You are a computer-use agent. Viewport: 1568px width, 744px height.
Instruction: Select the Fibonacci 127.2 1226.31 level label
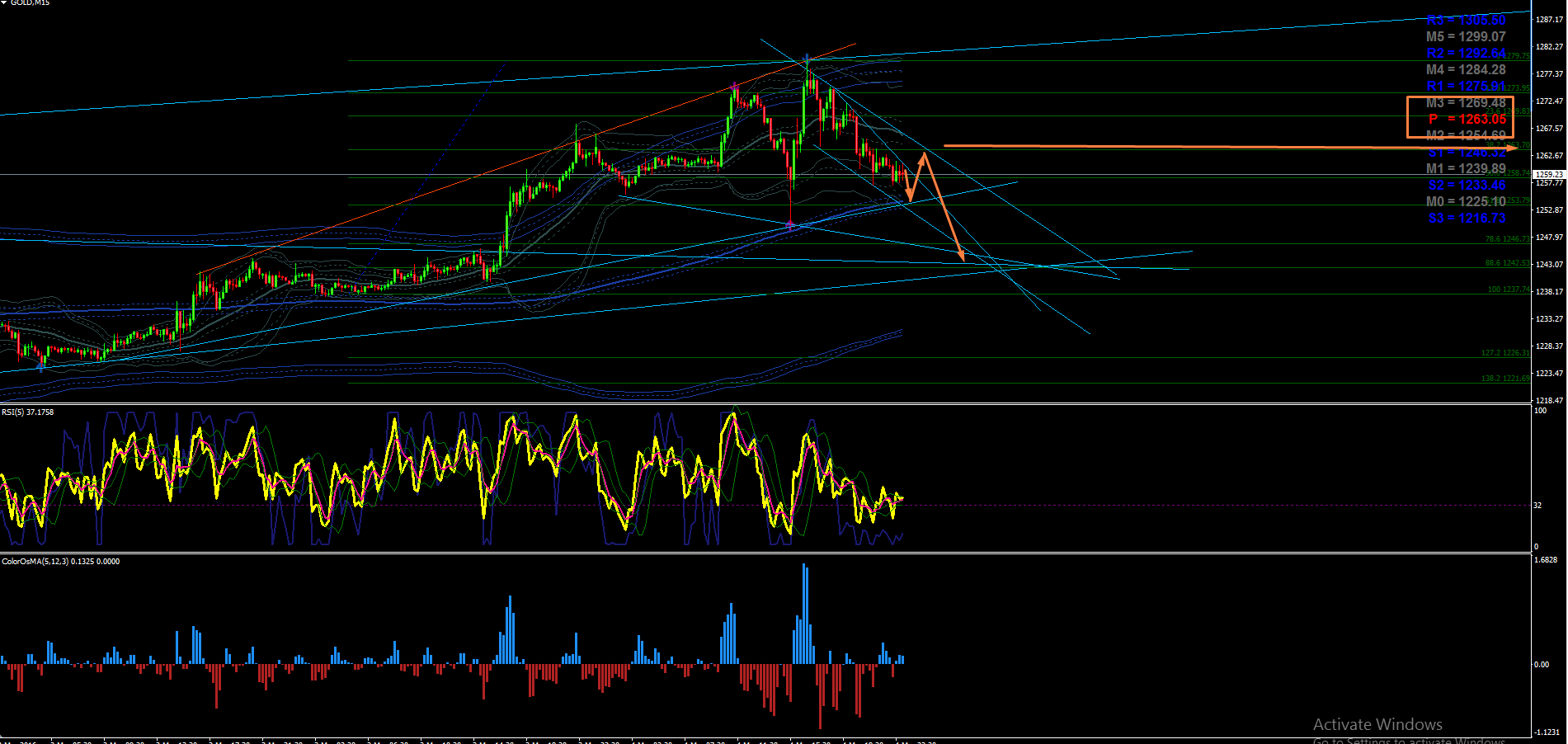[x=1505, y=353]
